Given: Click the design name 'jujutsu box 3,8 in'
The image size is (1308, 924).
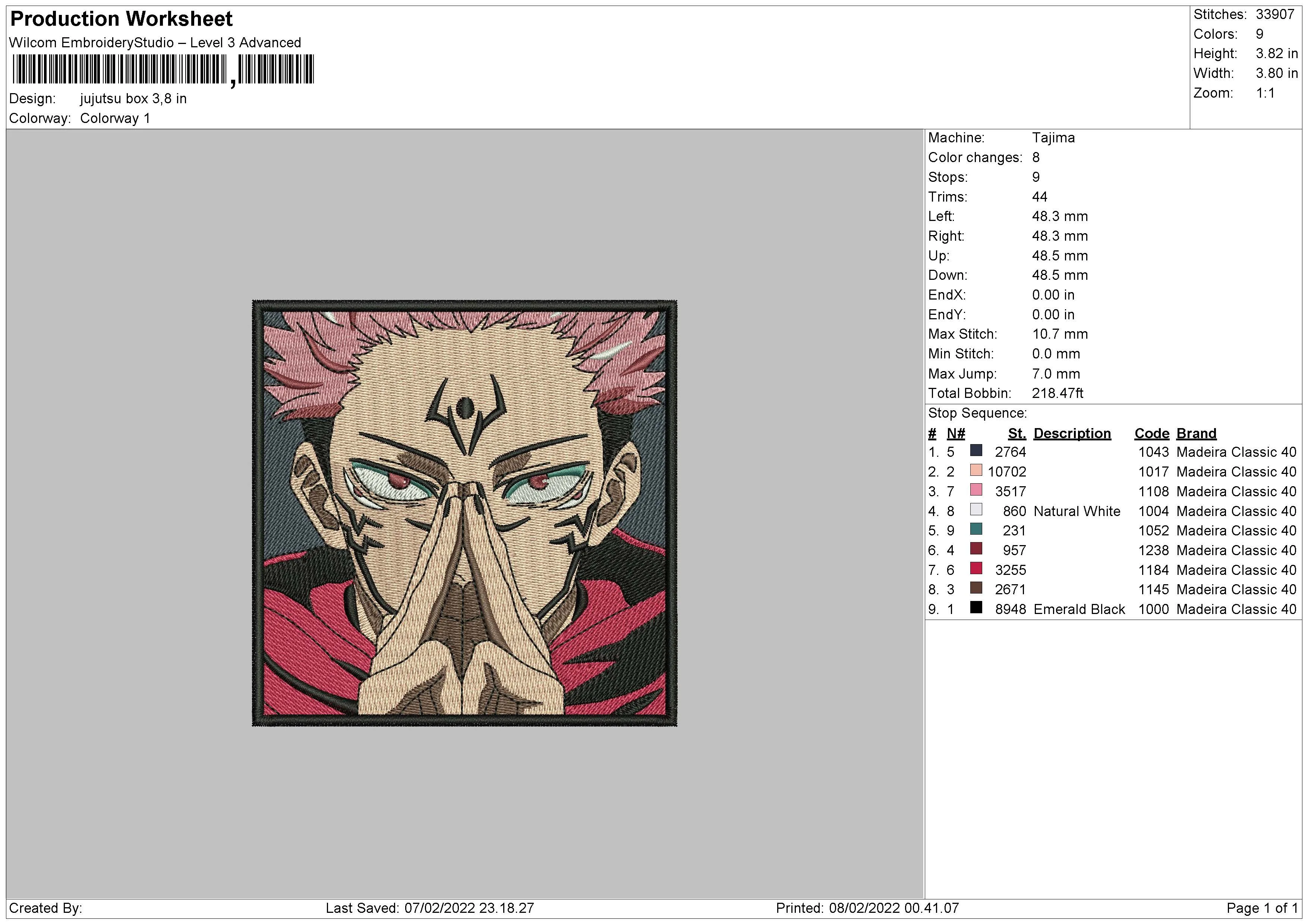Looking at the screenshot, I should coord(133,98).
